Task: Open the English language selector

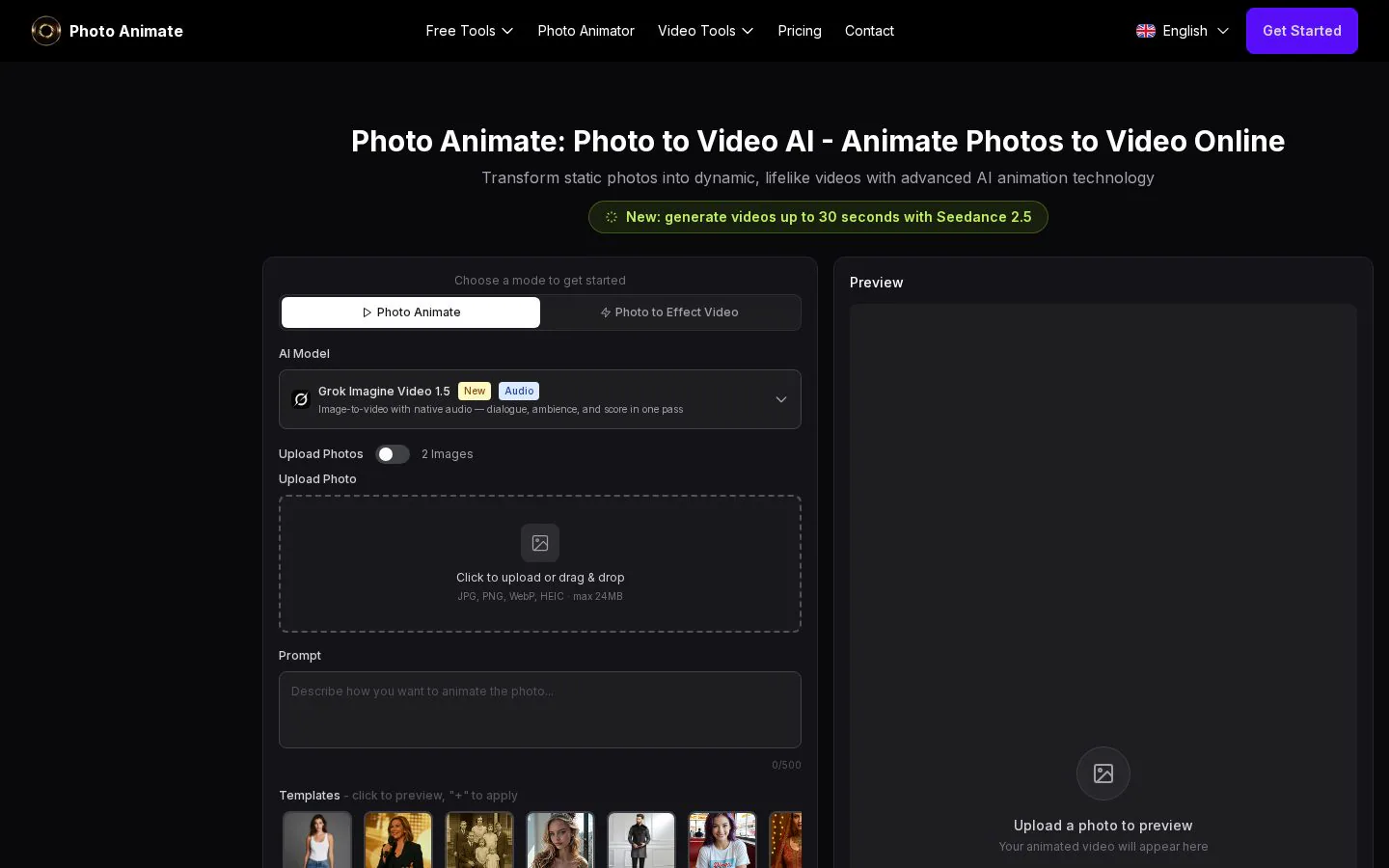Action: [1183, 31]
